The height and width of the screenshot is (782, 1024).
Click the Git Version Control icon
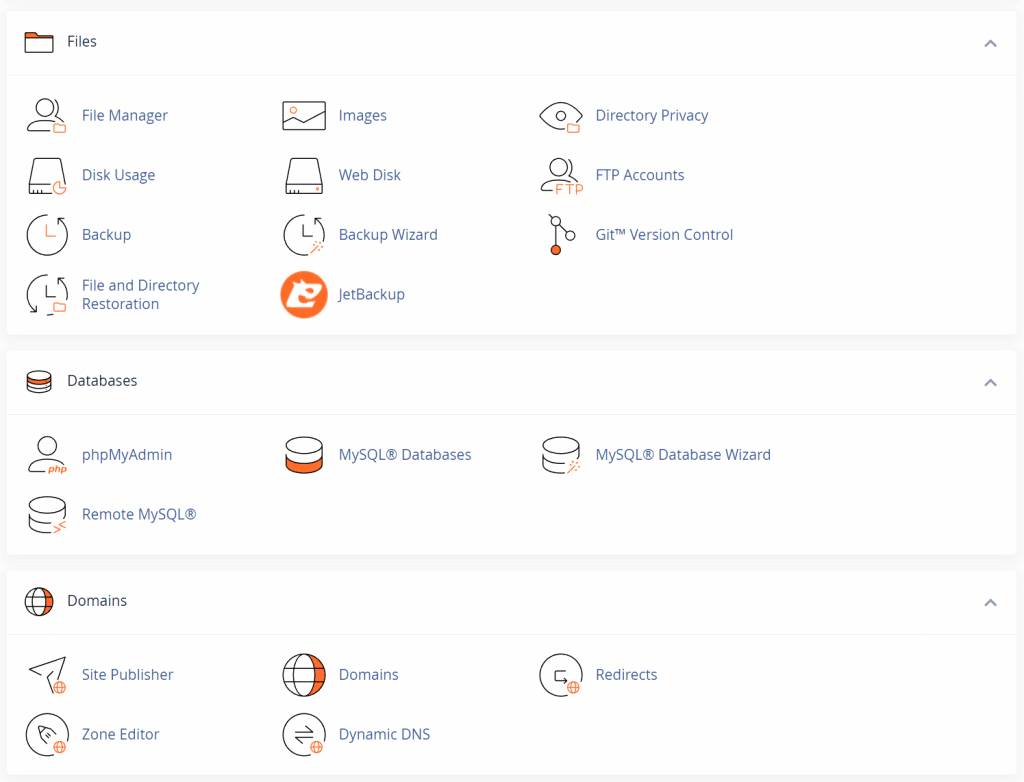(x=561, y=235)
